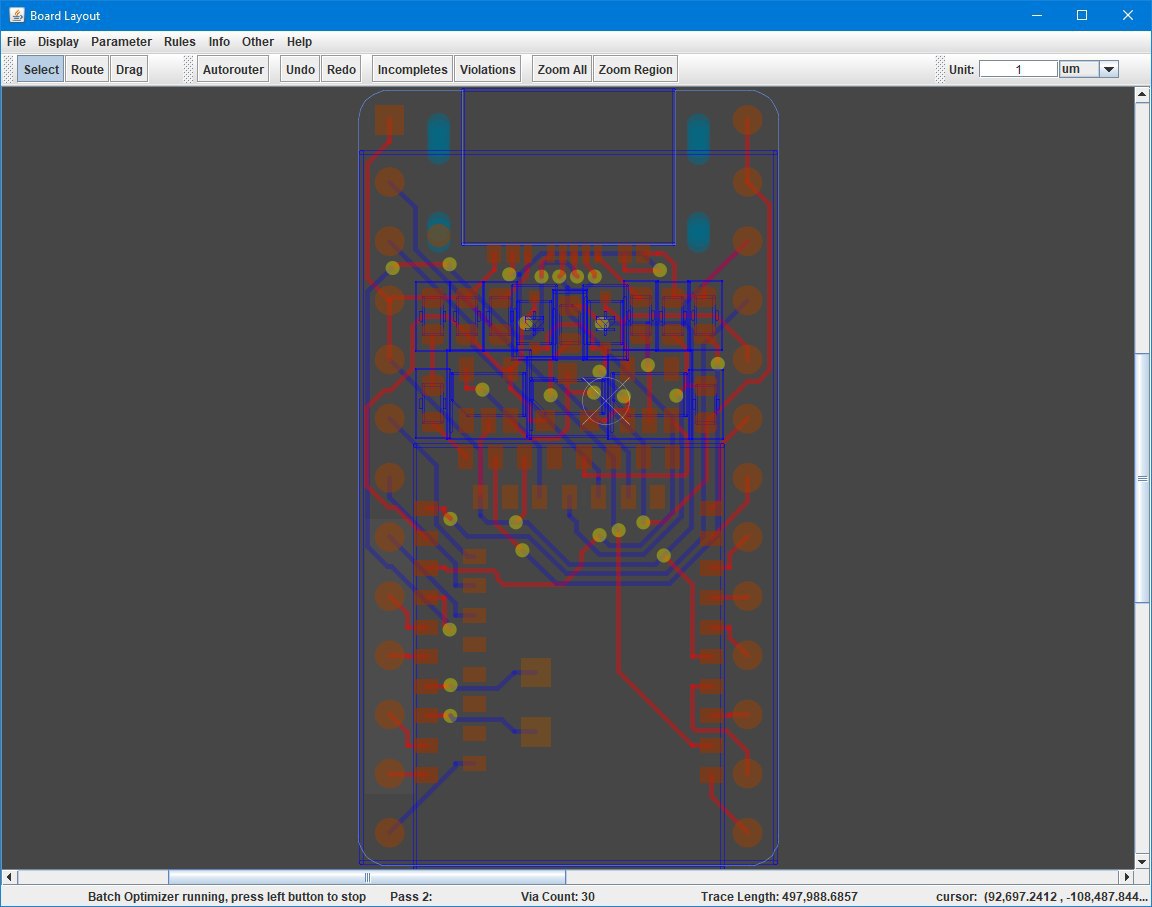The height and width of the screenshot is (907, 1152).
Task: Click the crossed-circle marker on the board
Action: 606,401
